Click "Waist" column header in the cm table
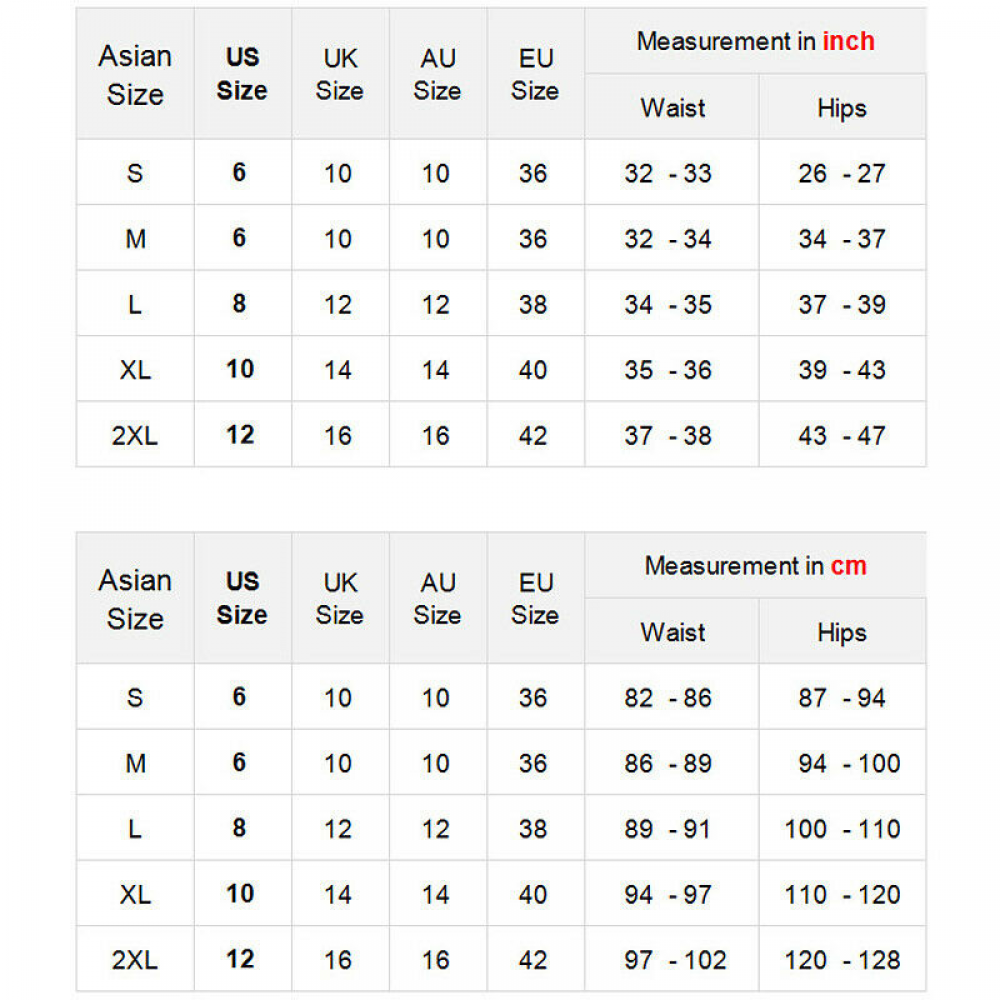Viewport: 1000px width, 1000px height. pyautogui.click(x=673, y=632)
